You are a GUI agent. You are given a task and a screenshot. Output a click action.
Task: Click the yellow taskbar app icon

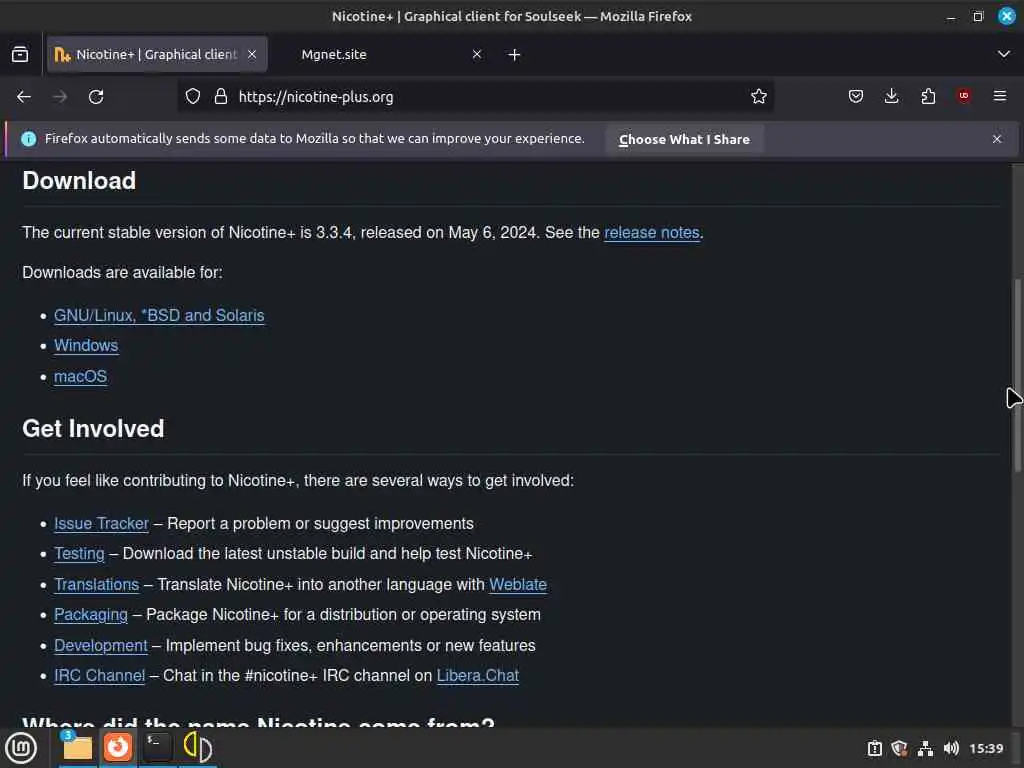pyautogui.click(x=197, y=747)
